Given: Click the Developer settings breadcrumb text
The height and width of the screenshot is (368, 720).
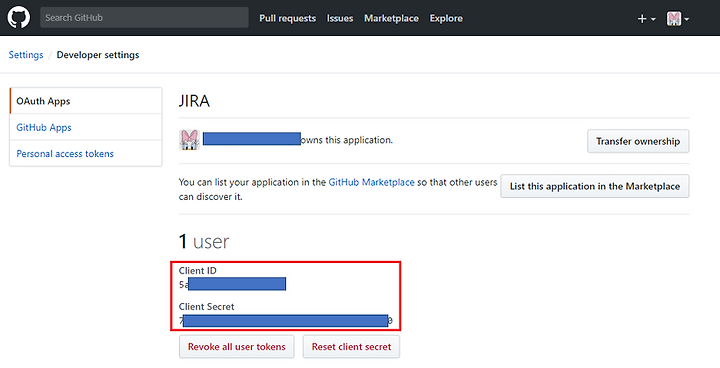Looking at the screenshot, I should click(98, 55).
